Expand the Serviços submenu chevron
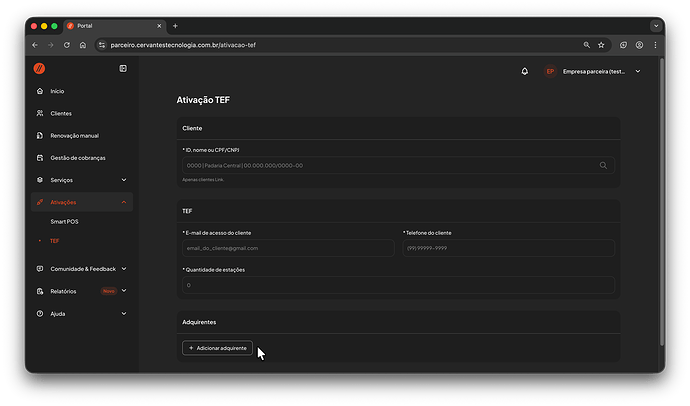 pos(124,180)
